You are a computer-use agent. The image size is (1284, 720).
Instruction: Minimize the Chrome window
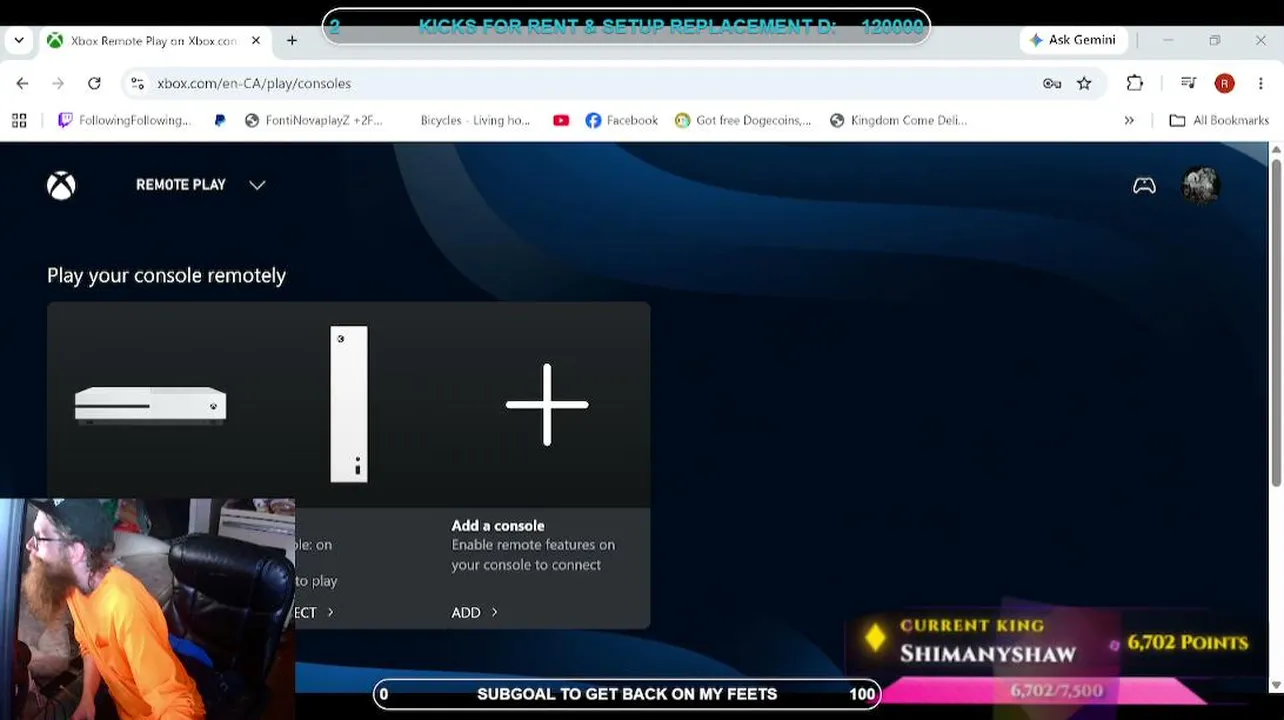pos(1168,40)
